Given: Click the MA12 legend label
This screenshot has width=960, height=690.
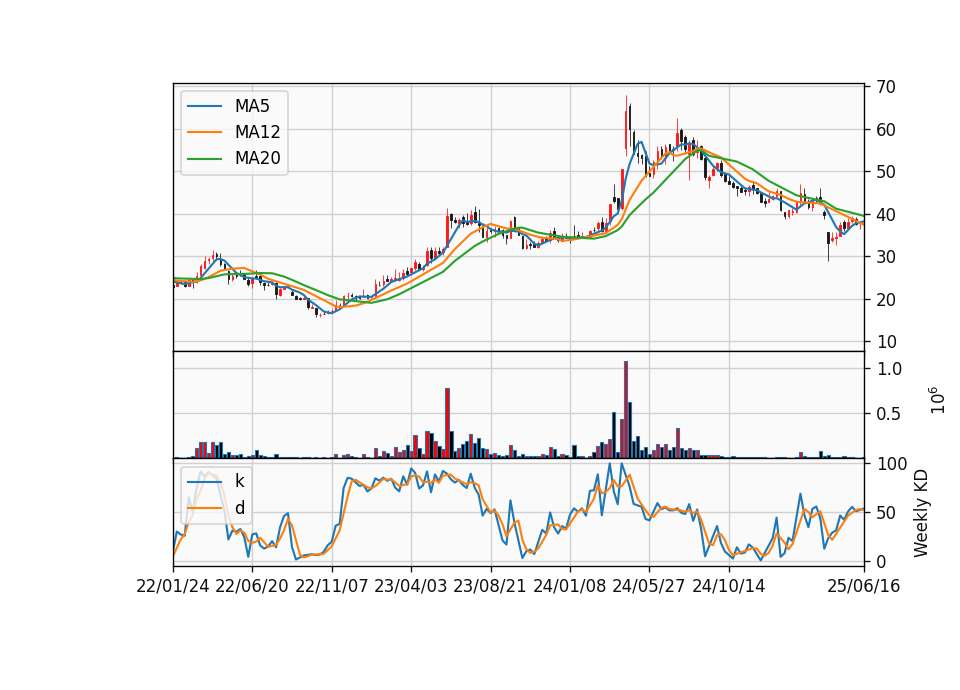Looking at the screenshot, I should click(x=257, y=132).
